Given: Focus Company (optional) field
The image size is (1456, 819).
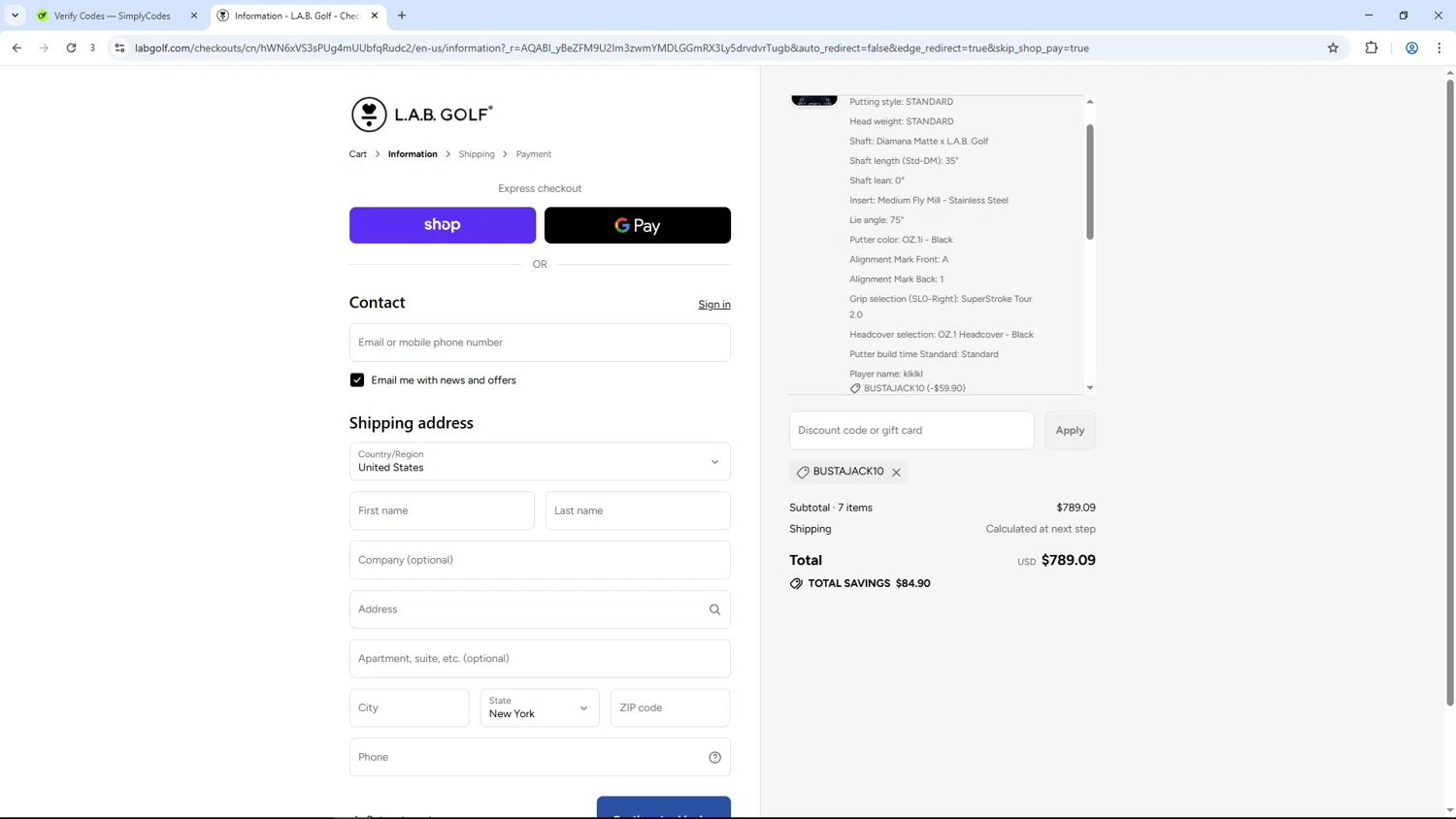Looking at the screenshot, I should [x=540, y=560].
